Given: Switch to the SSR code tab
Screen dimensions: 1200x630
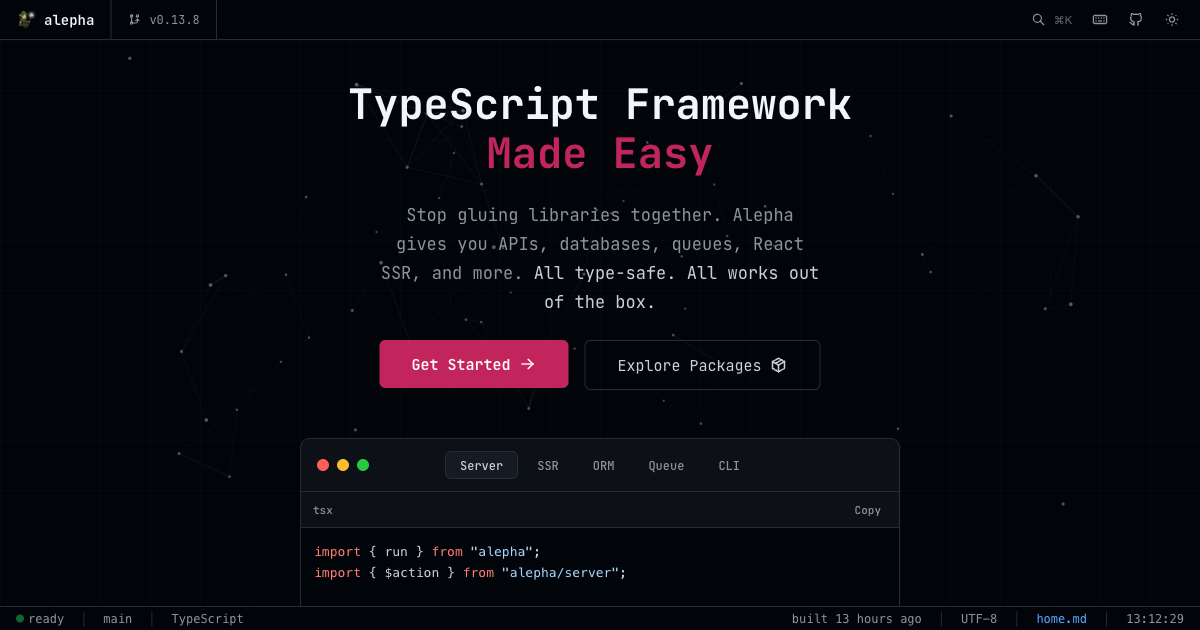Looking at the screenshot, I should point(548,465).
